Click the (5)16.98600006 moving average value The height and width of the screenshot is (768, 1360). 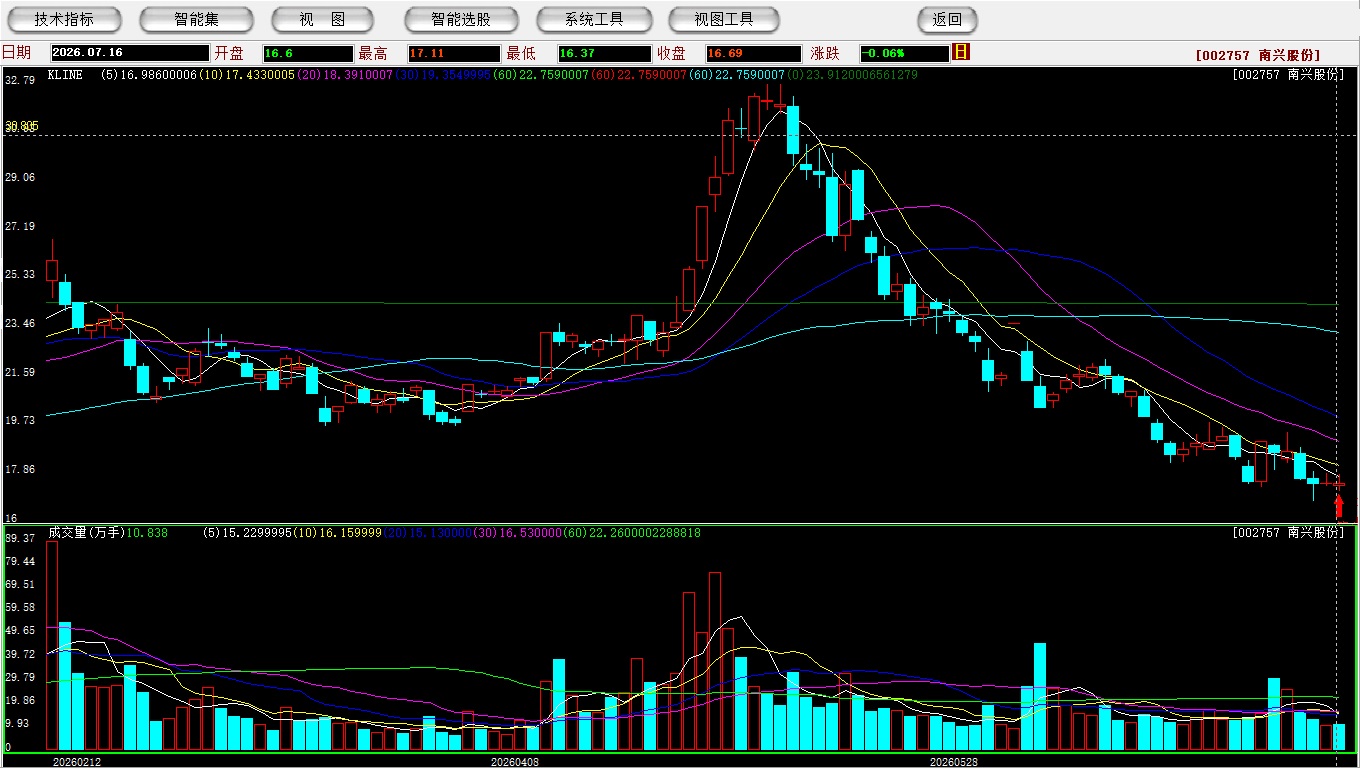[149, 74]
